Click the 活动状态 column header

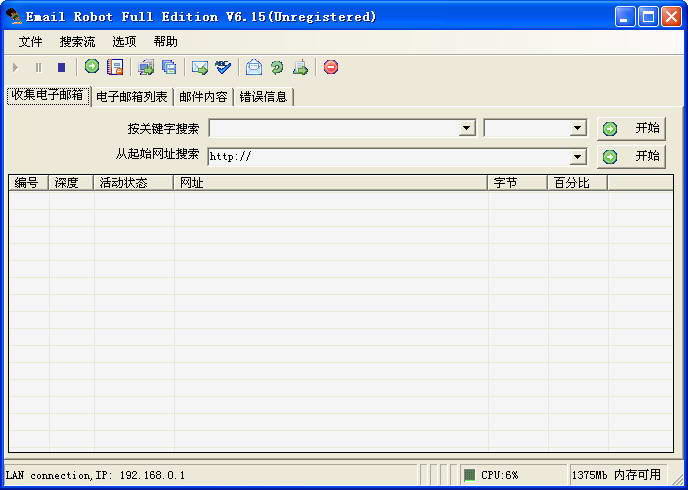pos(134,183)
